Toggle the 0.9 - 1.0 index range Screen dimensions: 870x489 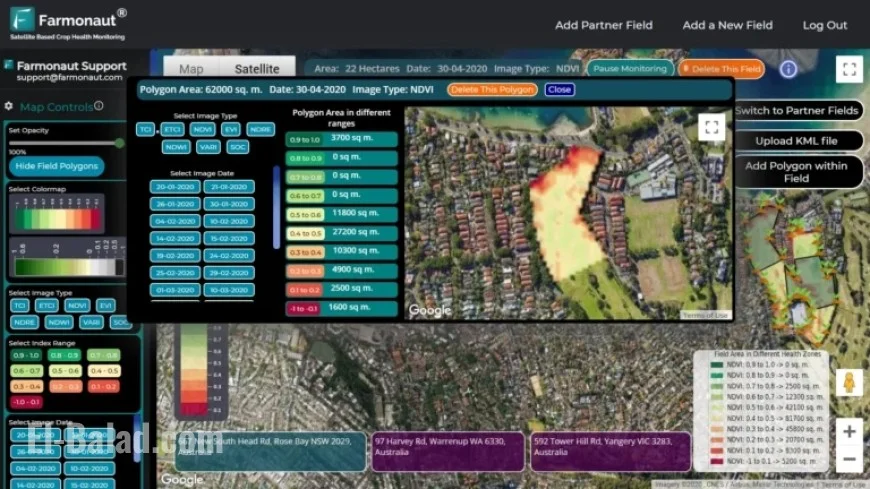tap(25, 355)
